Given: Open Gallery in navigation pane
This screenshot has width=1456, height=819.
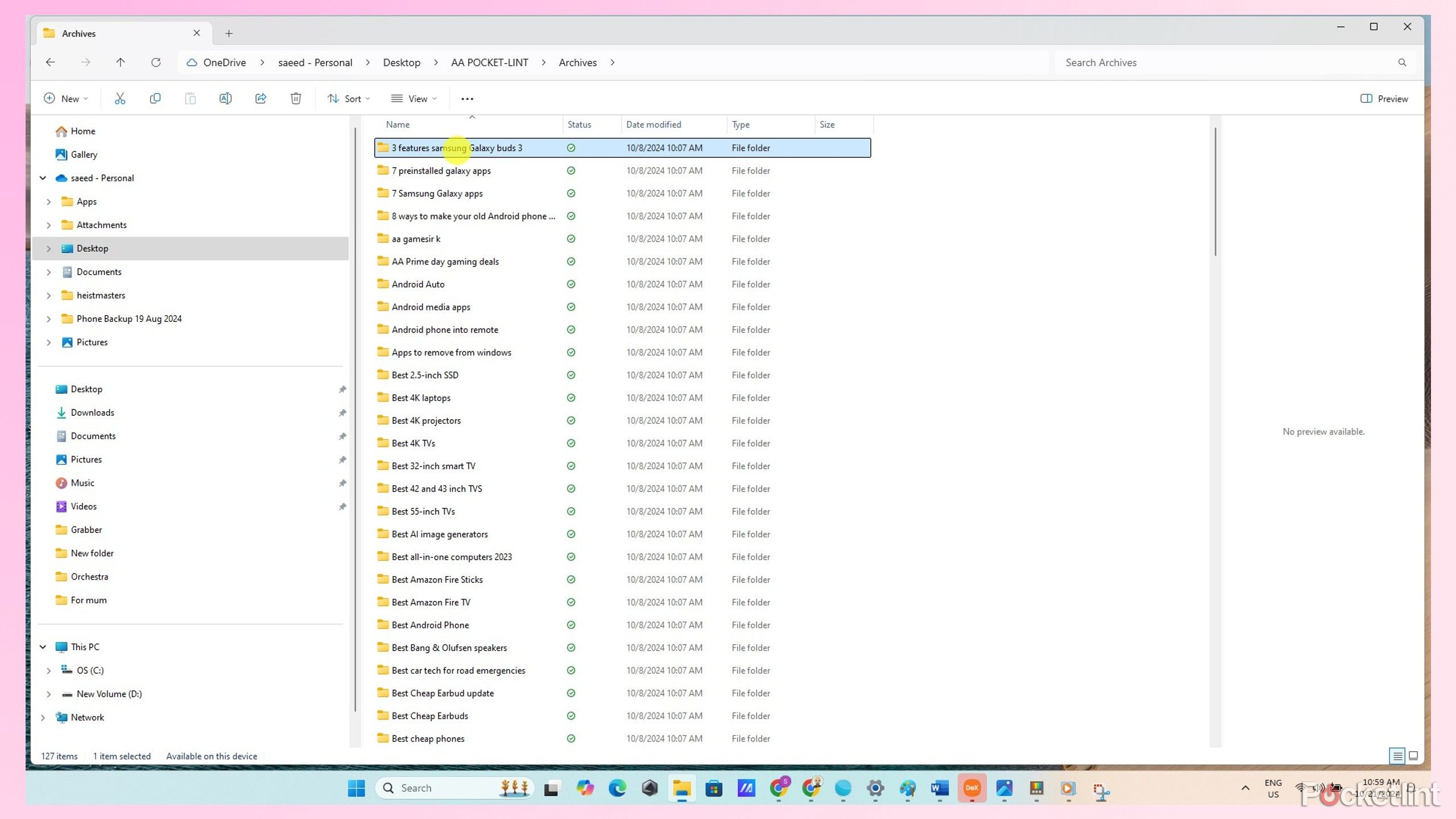Looking at the screenshot, I should pos(76,154).
